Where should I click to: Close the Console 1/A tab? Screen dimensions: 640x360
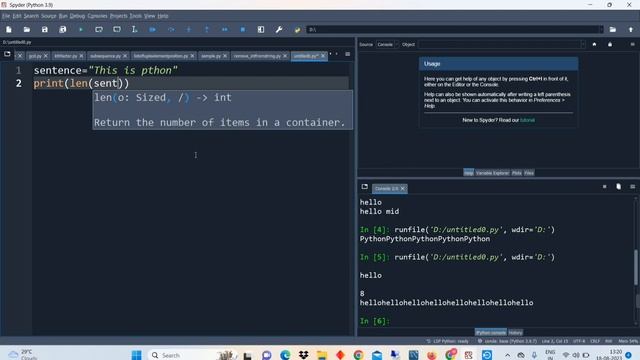[402, 189]
